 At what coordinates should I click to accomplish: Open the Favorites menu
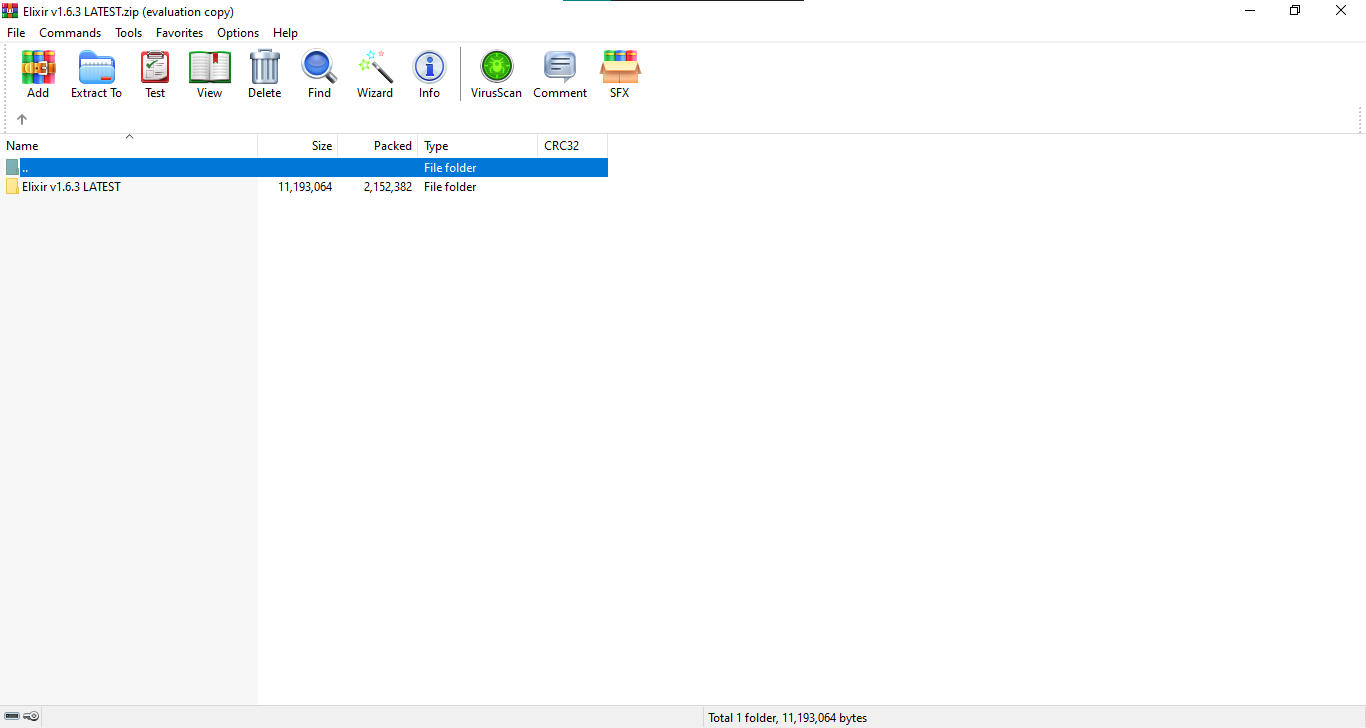pos(180,33)
